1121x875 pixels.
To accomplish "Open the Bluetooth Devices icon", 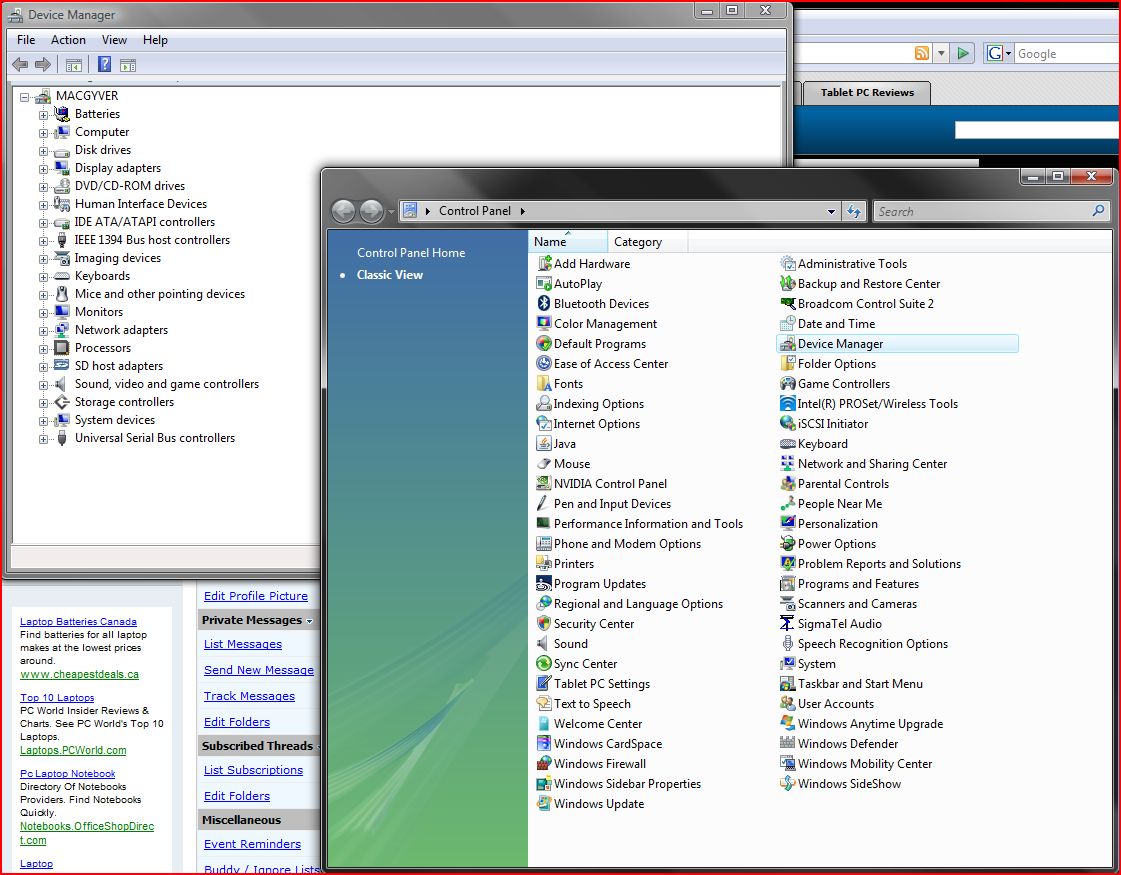I will tap(544, 304).
